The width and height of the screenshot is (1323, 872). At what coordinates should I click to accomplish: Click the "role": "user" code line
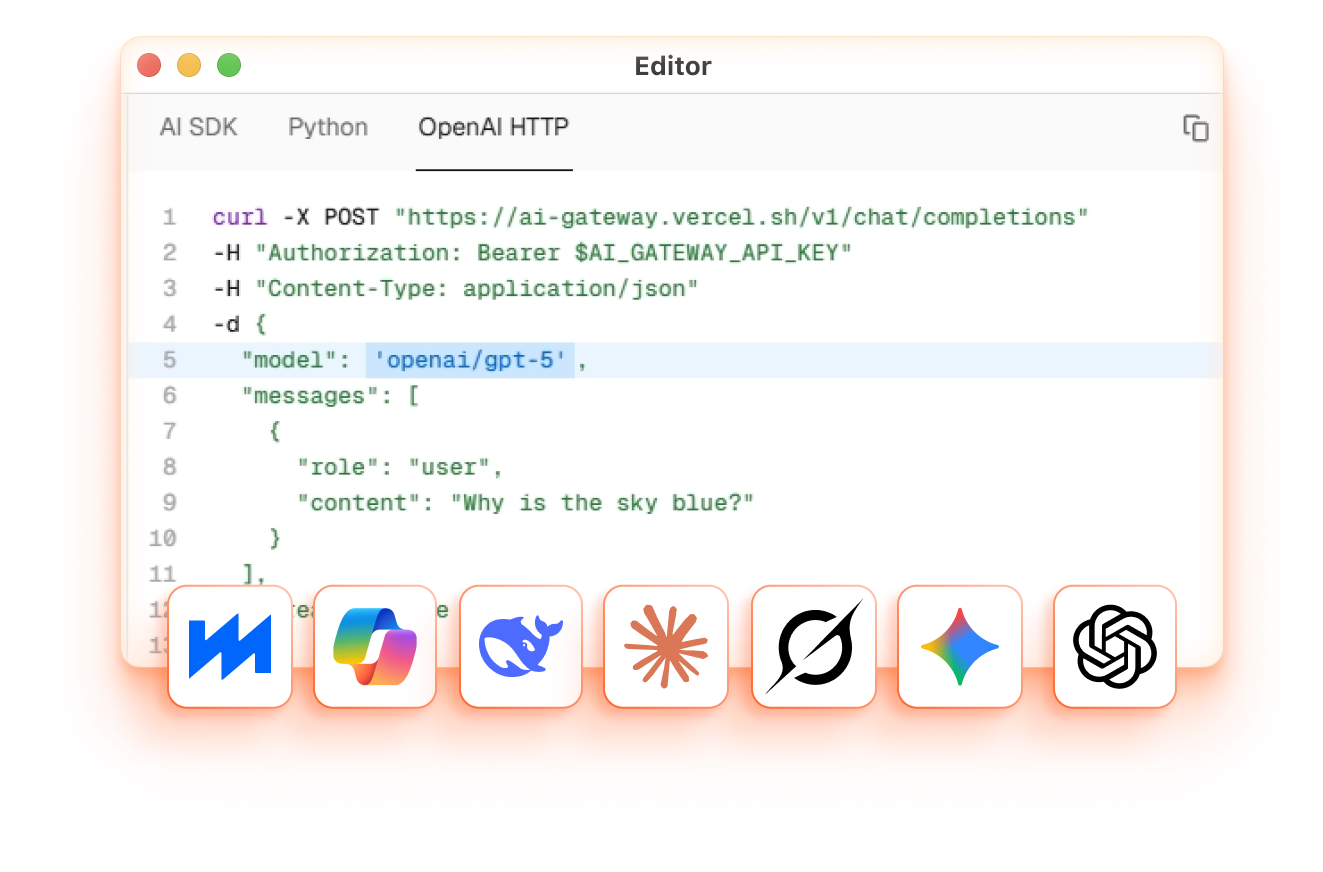coord(400,467)
